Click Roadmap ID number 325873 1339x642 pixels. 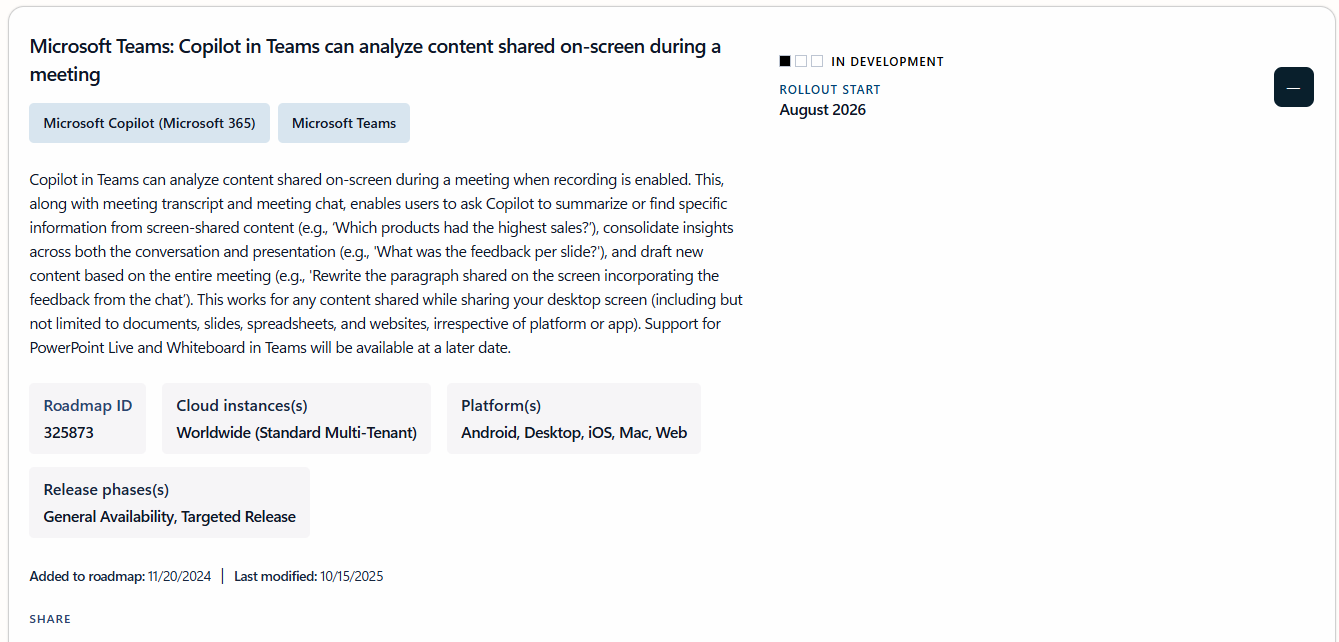pyautogui.click(x=68, y=433)
